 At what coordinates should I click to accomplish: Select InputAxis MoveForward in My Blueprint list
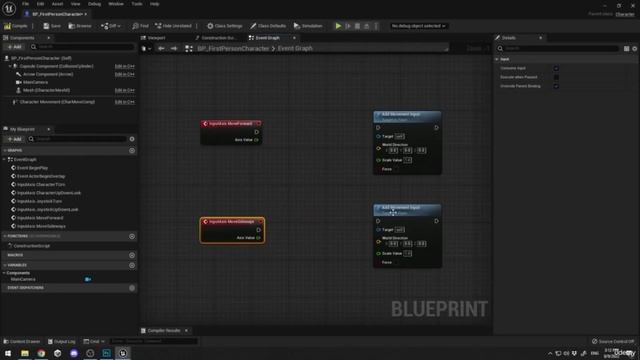40,218
